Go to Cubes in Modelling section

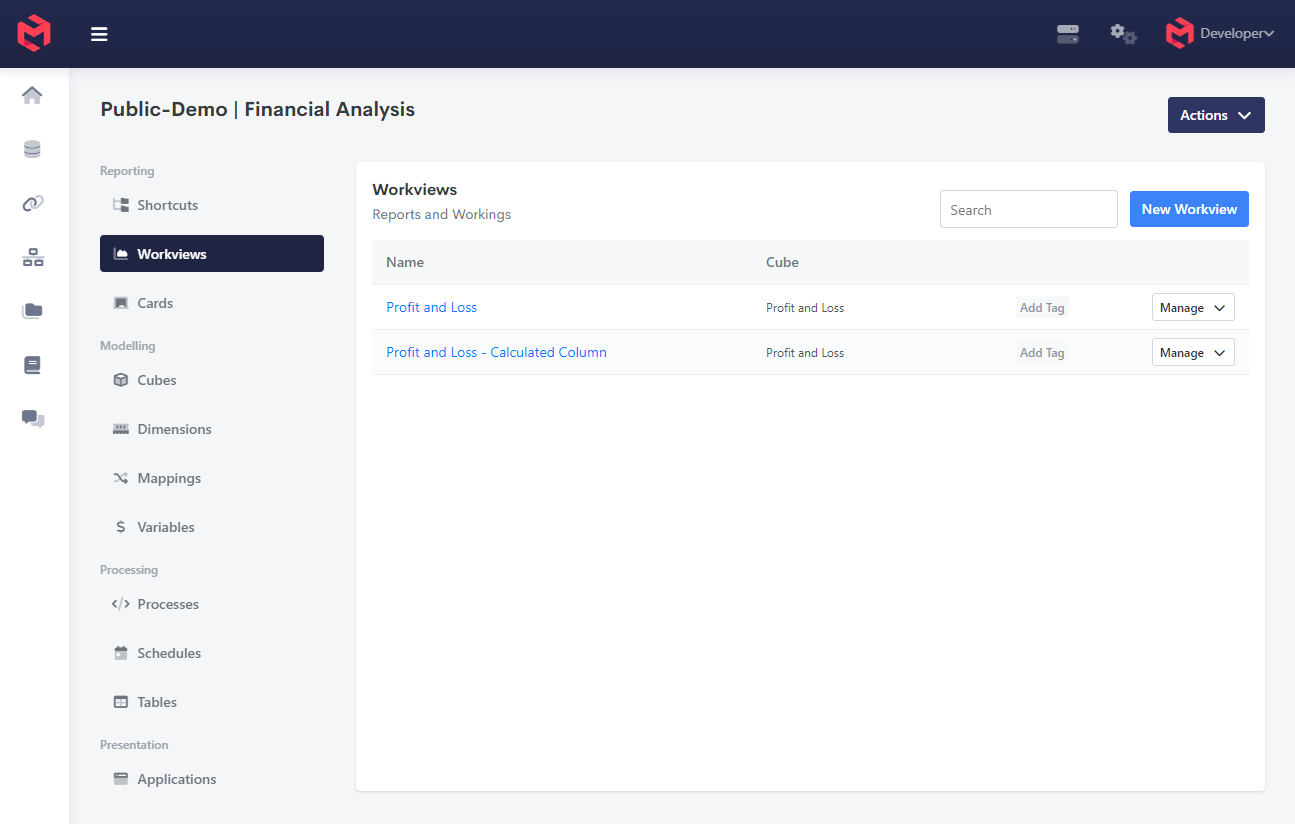pos(156,380)
